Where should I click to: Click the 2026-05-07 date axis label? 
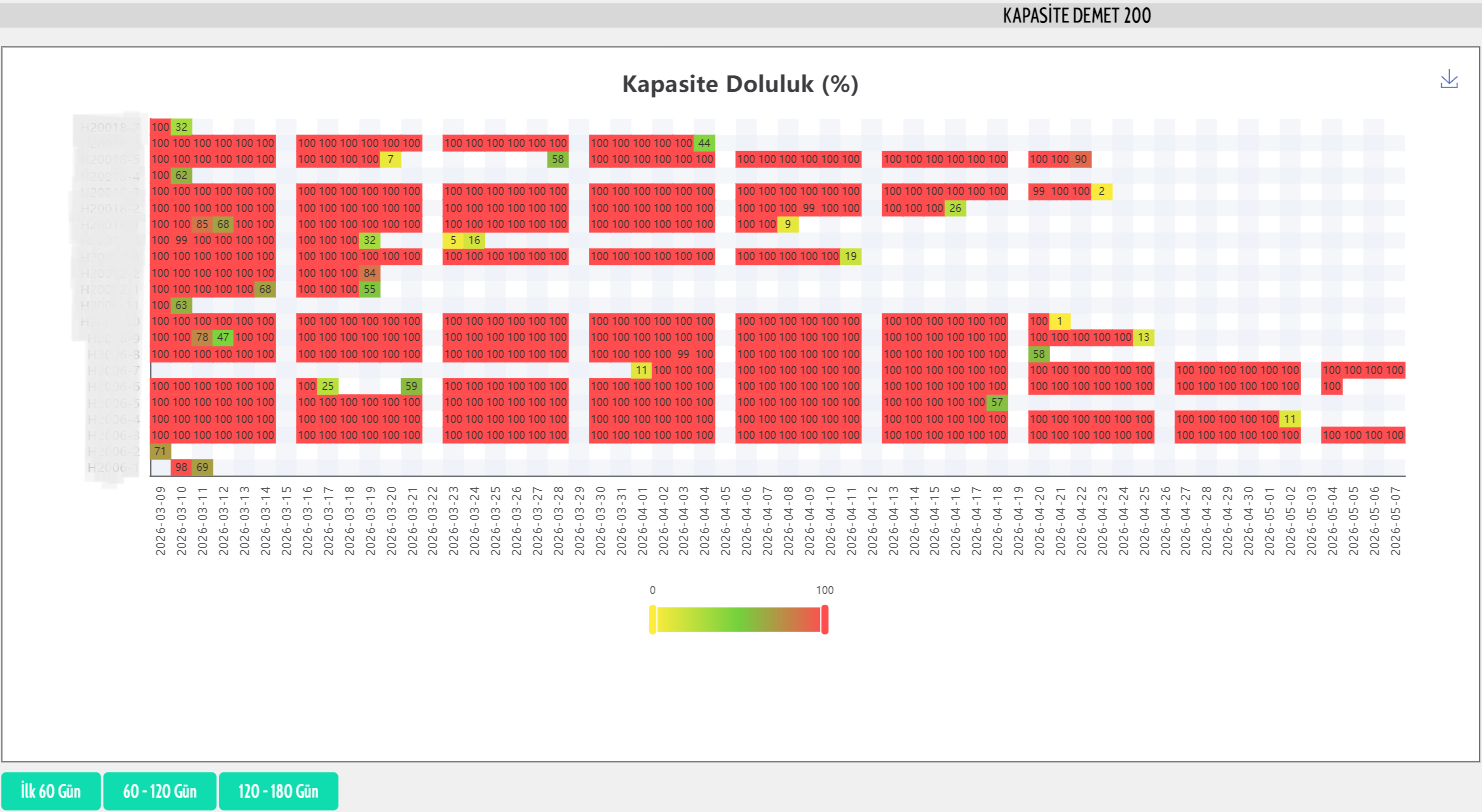click(x=1395, y=521)
